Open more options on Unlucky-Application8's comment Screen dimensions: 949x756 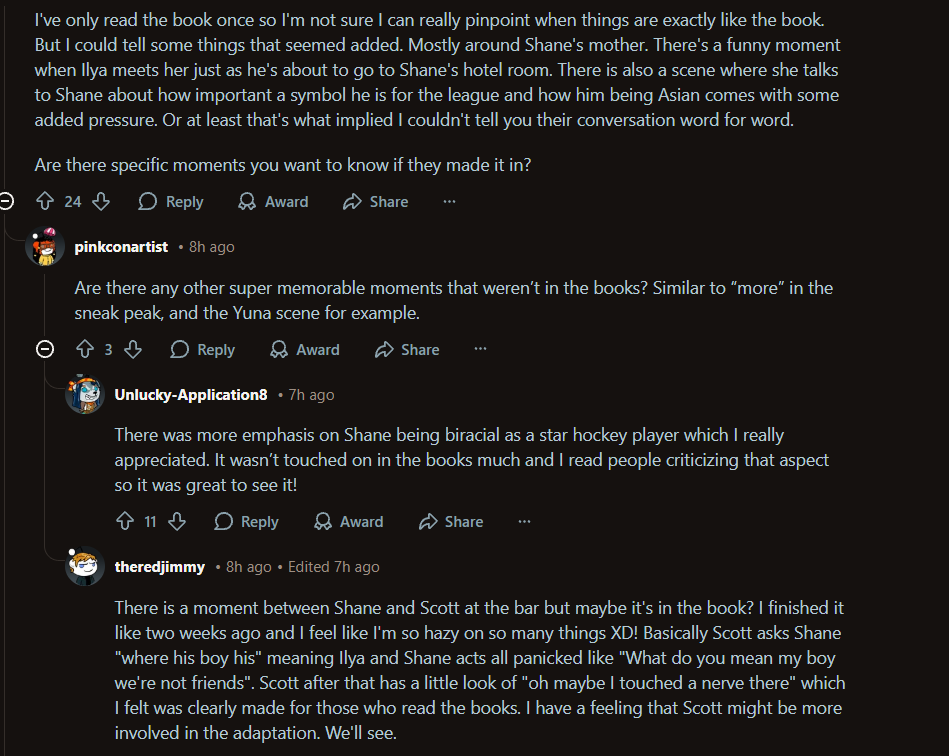tap(524, 522)
